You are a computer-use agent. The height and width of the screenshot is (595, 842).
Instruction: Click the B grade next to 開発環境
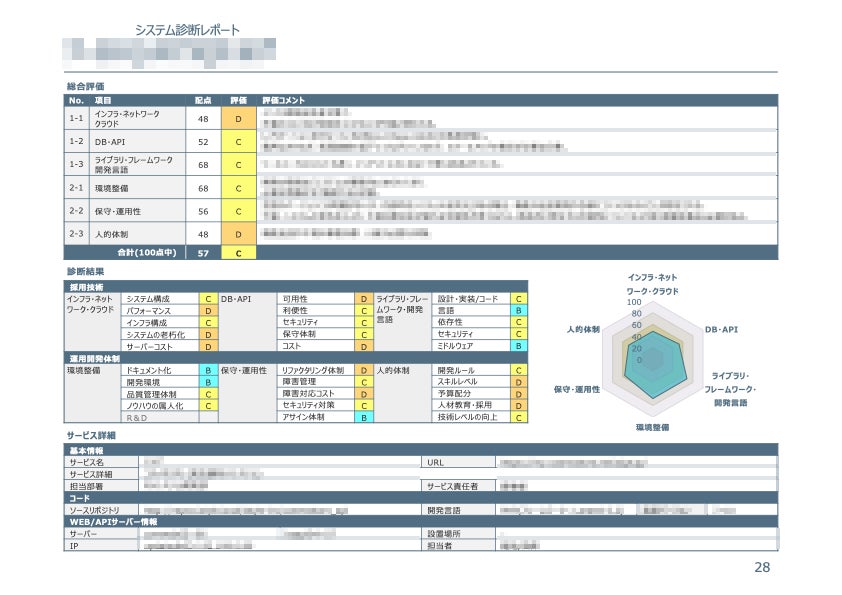pyautogui.click(x=208, y=382)
